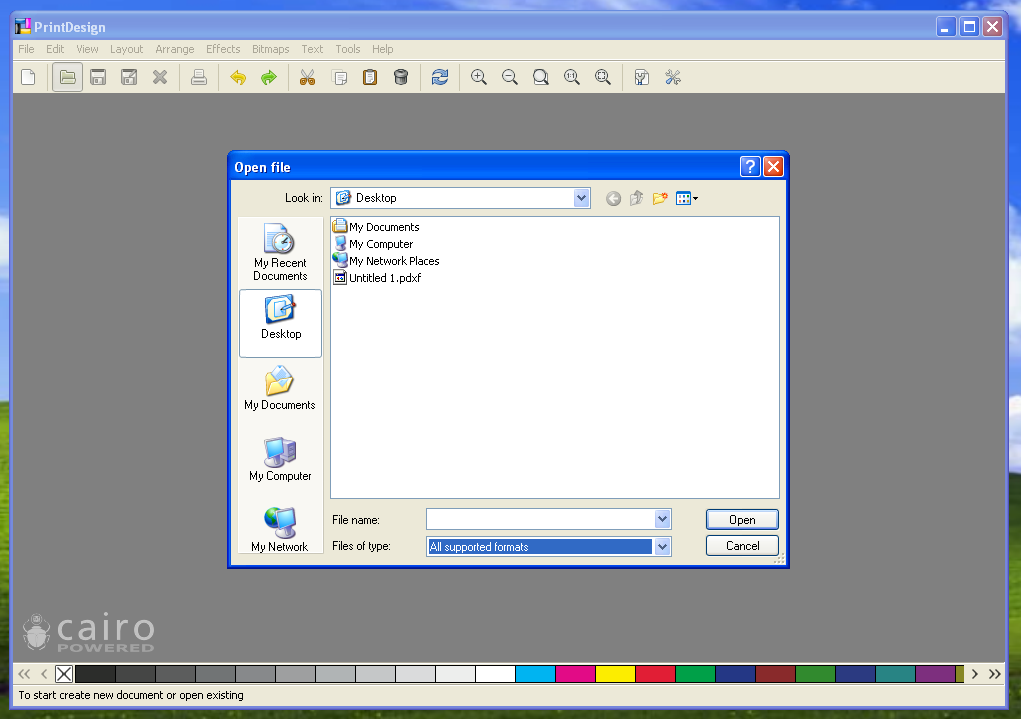Screen dimensions: 1021x719
Task: Select the no-color X swatch in palette
Action: click(64, 673)
